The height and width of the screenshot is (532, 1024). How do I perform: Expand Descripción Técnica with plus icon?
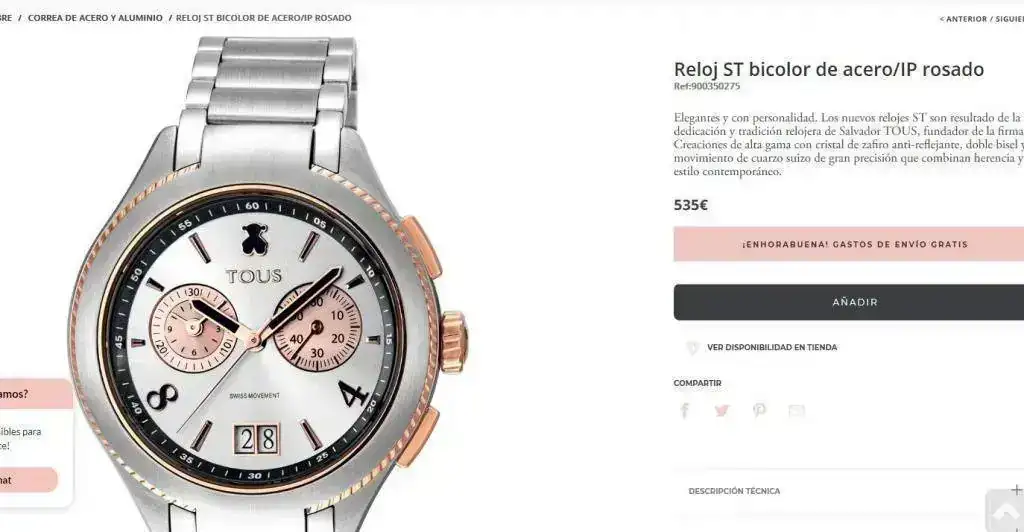(1016, 490)
